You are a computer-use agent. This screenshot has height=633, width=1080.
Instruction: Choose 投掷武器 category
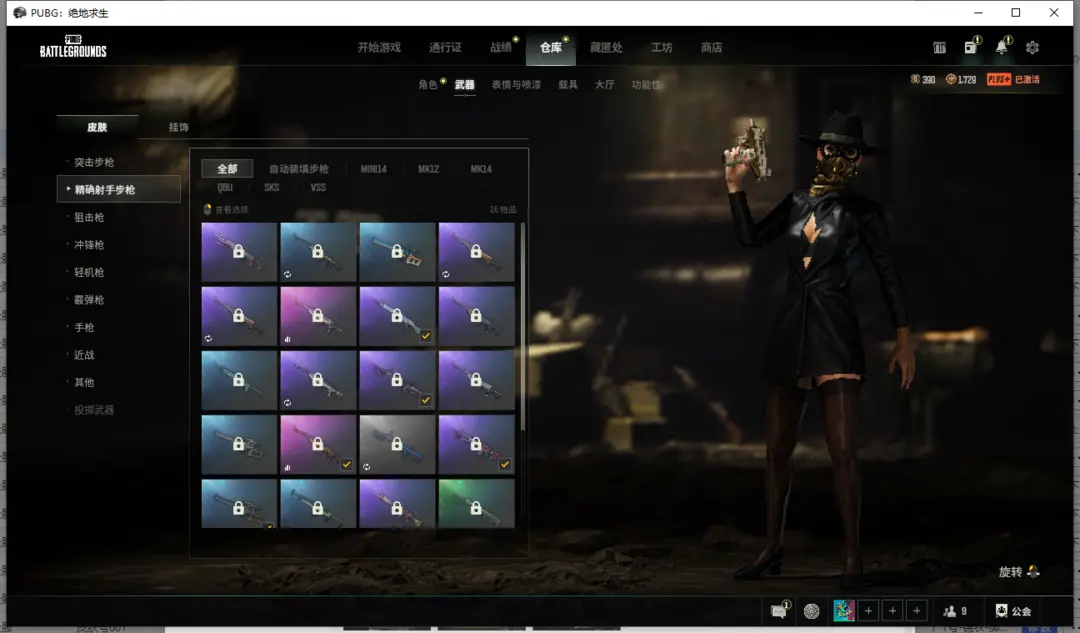94,411
